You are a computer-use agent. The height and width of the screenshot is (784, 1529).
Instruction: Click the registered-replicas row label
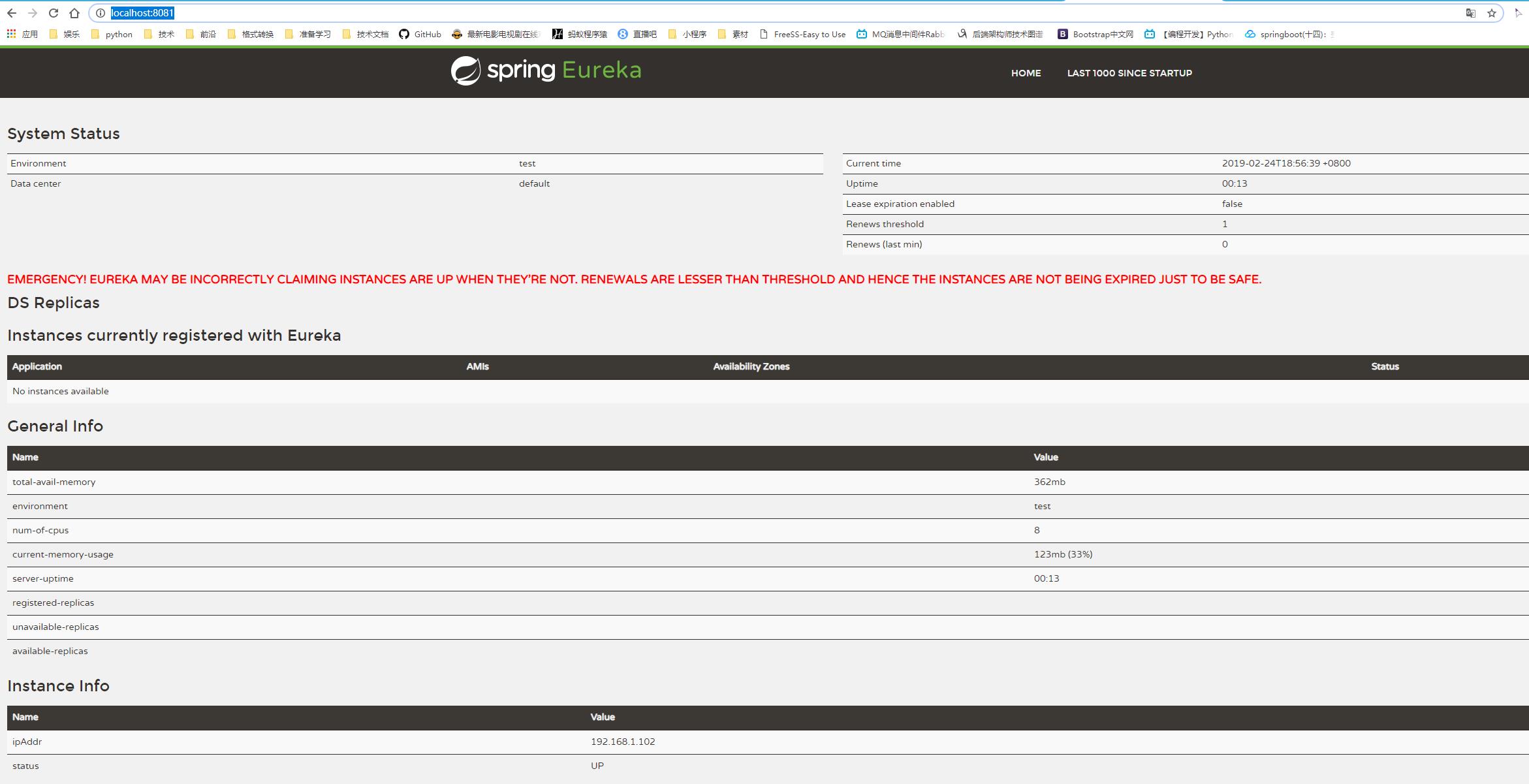tap(53, 603)
